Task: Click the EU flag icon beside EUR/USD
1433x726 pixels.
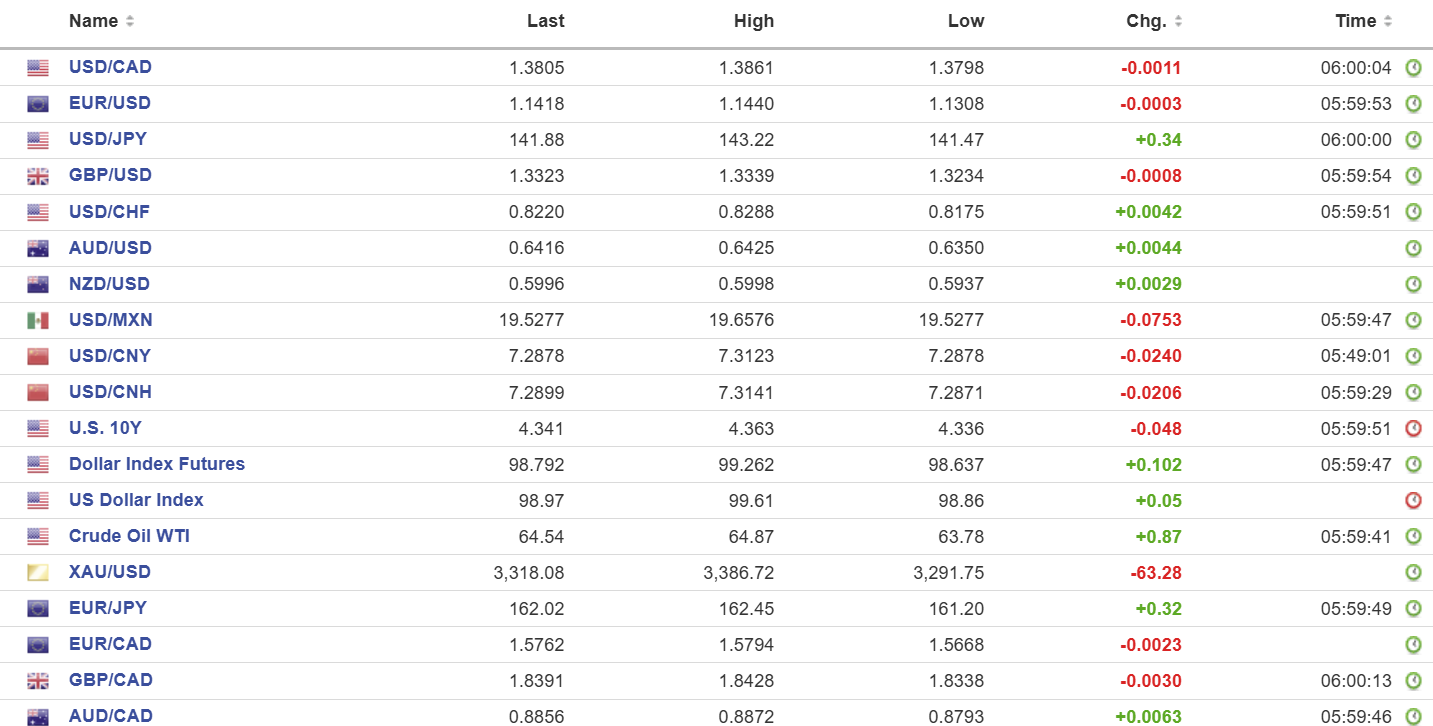Action: [x=38, y=104]
